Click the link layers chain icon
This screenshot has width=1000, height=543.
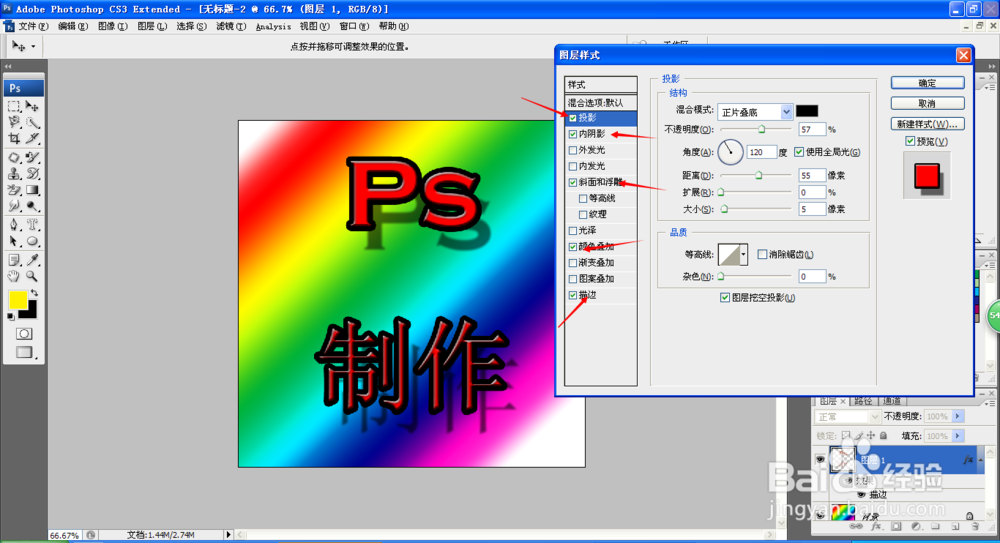pyautogui.click(x=857, y=527)
